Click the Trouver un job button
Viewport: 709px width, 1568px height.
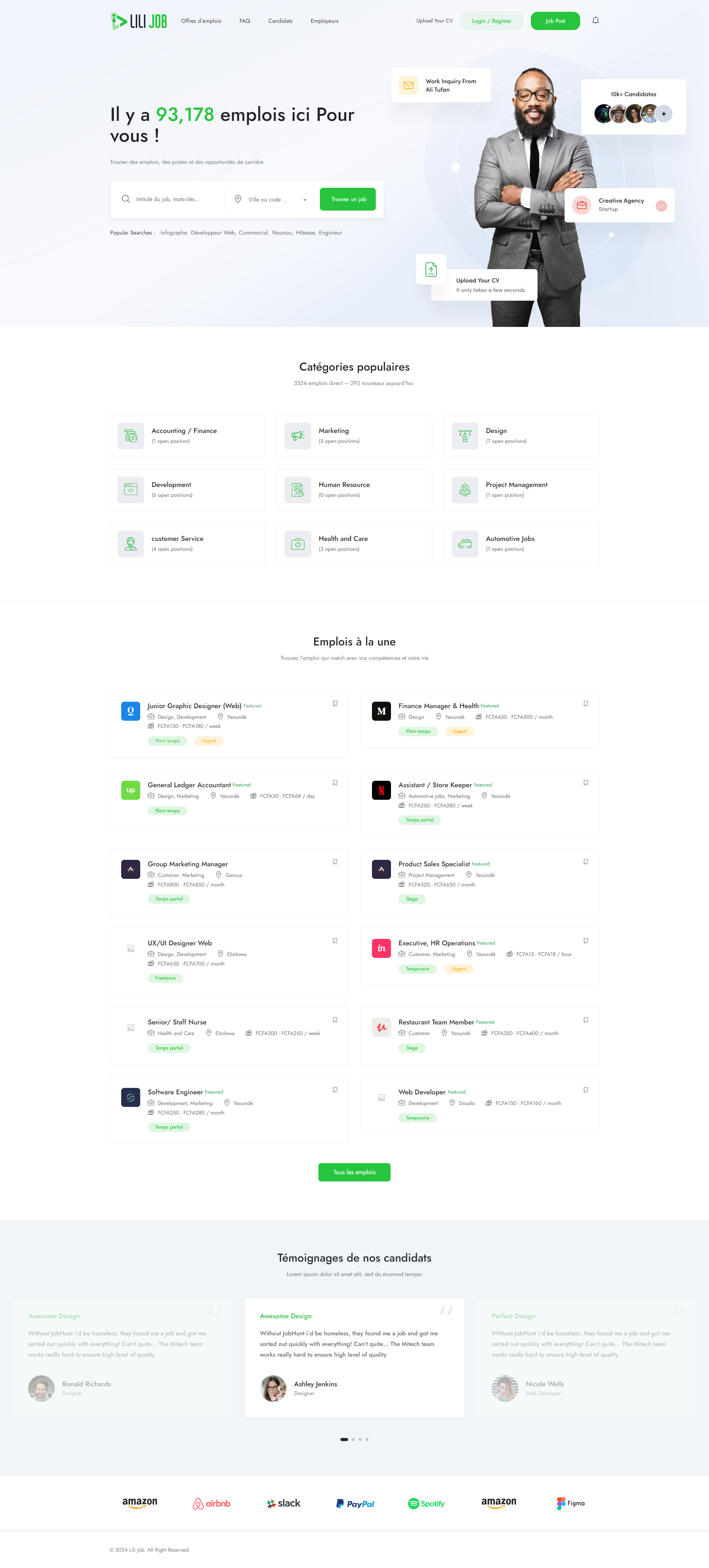[x=348, y=199]
